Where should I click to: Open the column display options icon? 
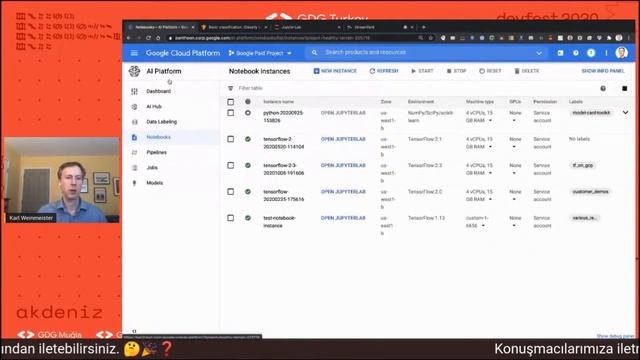[624, 89]
